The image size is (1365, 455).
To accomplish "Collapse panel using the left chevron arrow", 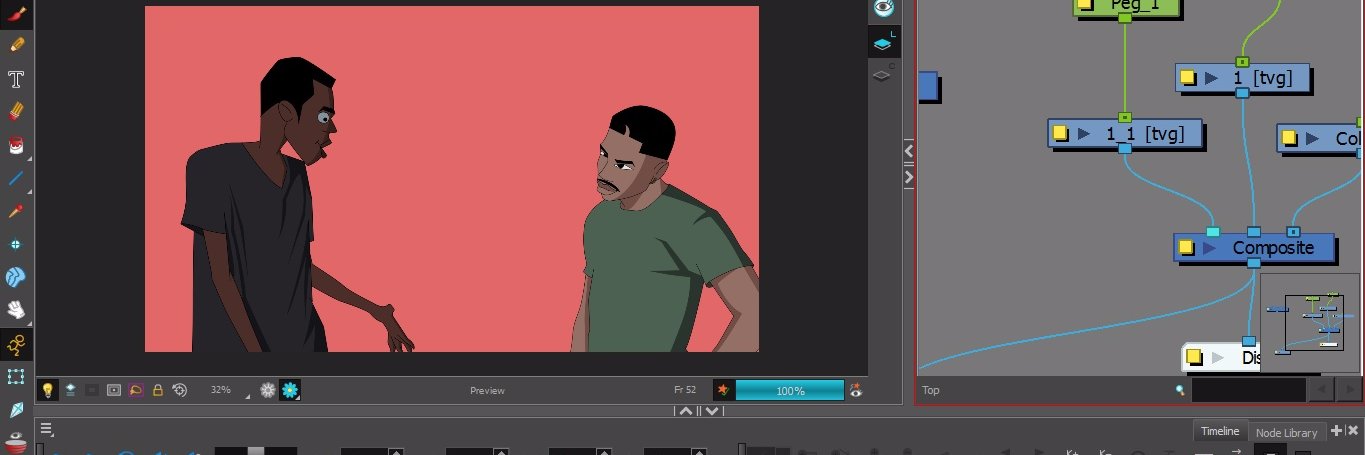I will pyautogui.click(x=909, y=151).
